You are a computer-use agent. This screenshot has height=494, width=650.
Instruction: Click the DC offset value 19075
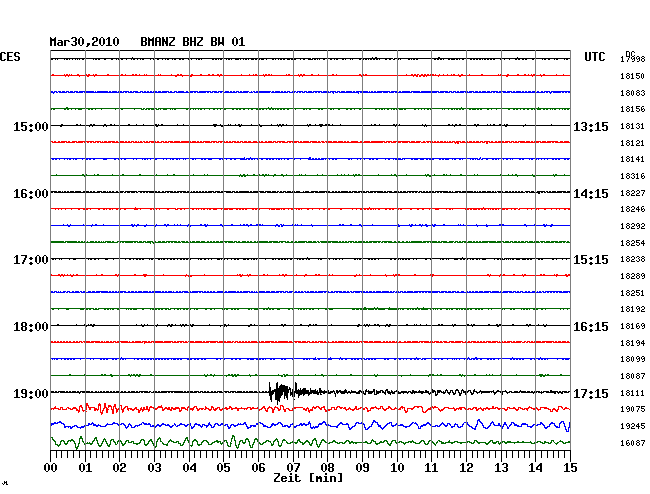click(633, 409)
